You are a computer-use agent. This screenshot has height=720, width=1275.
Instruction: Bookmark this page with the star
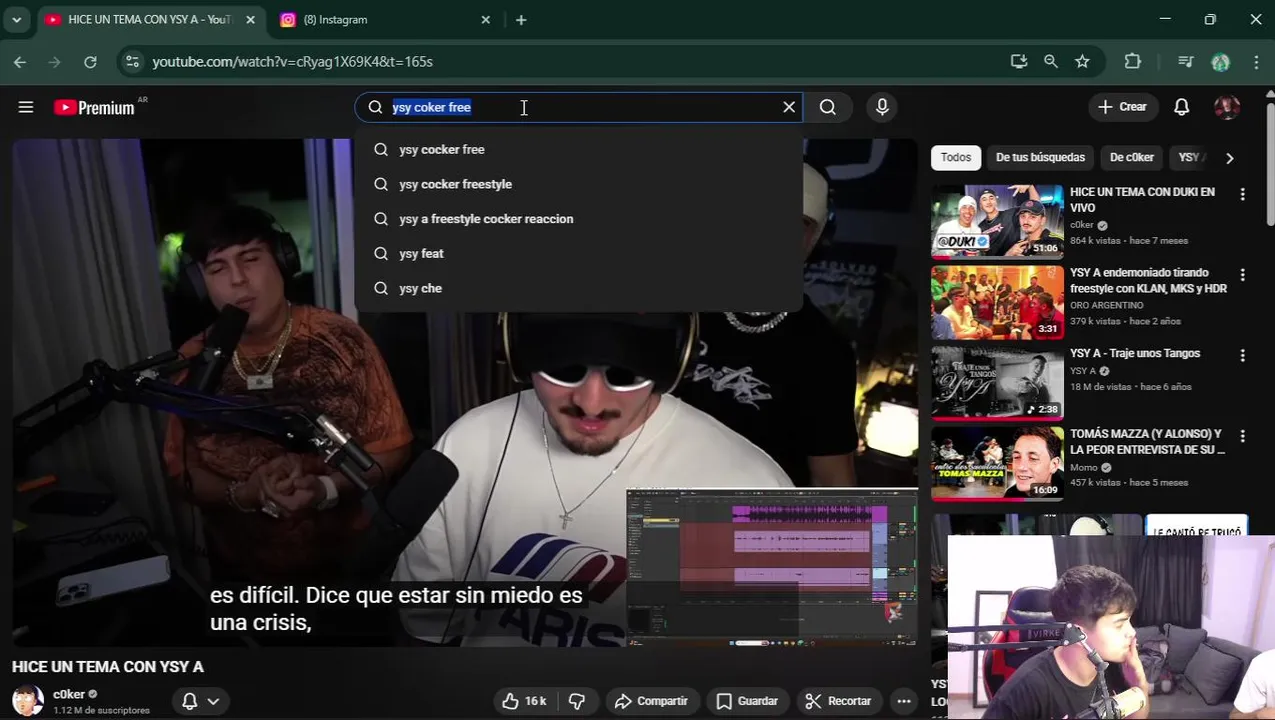pyautogui.click(x=1082, y=62)
